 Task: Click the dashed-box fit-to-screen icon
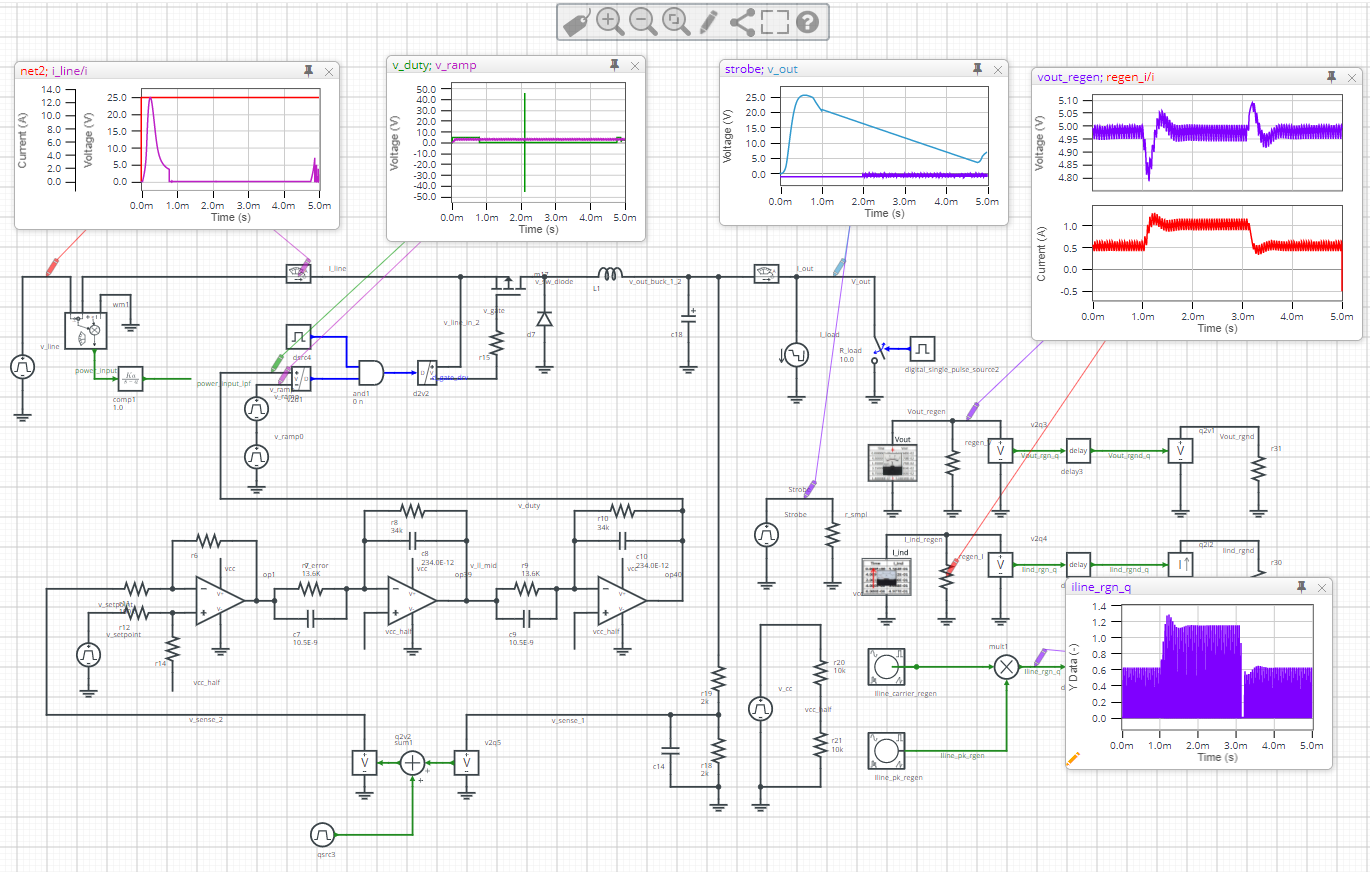775,22
